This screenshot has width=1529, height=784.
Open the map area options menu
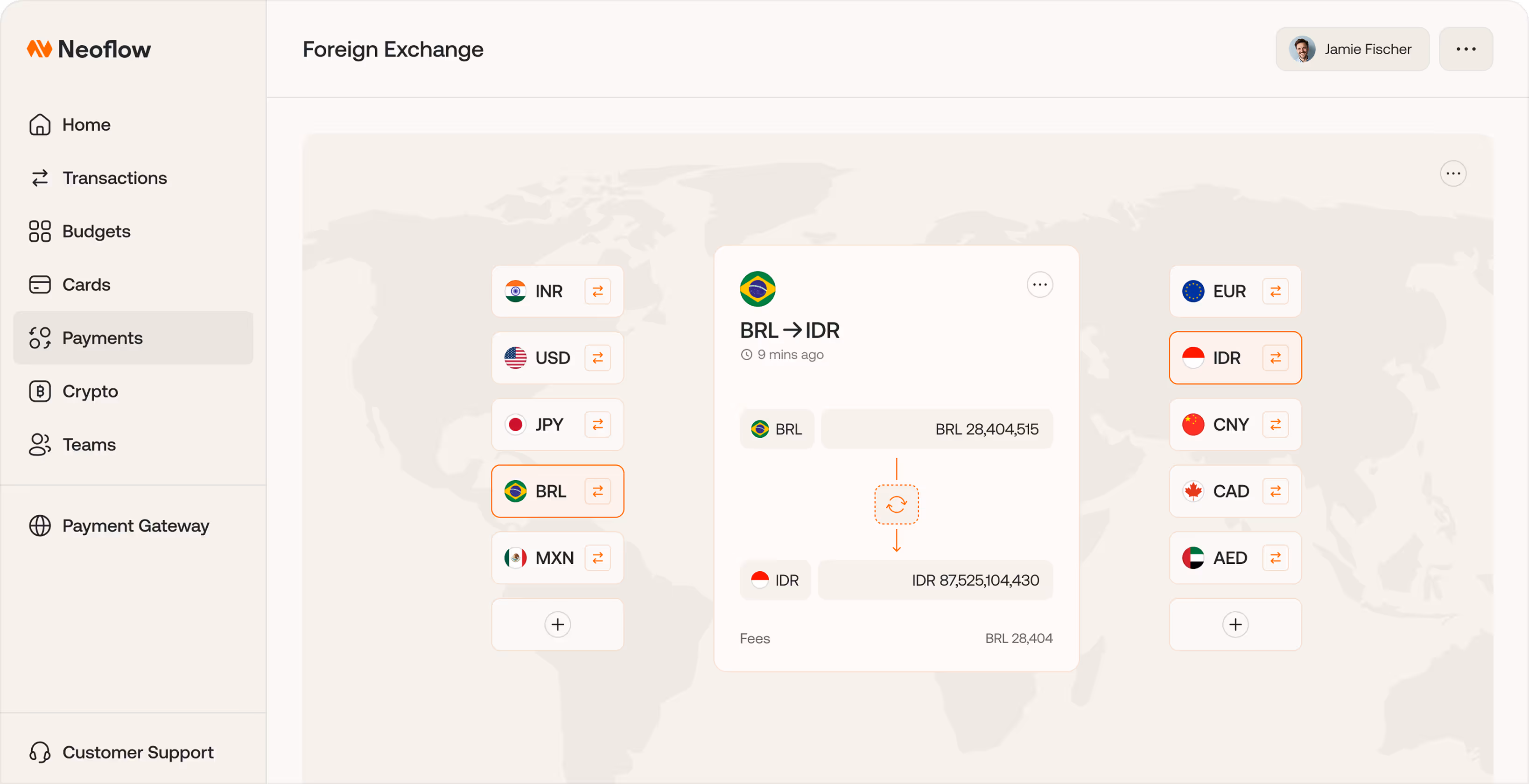(x=1453, y=173)
